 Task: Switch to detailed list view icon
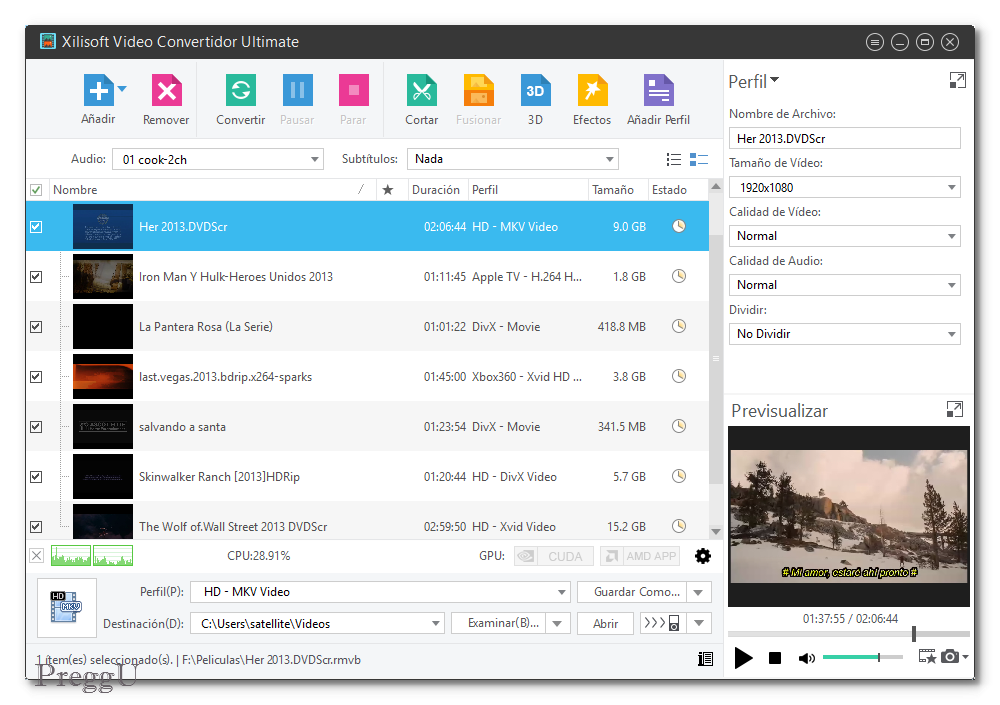tap(699, 160)
